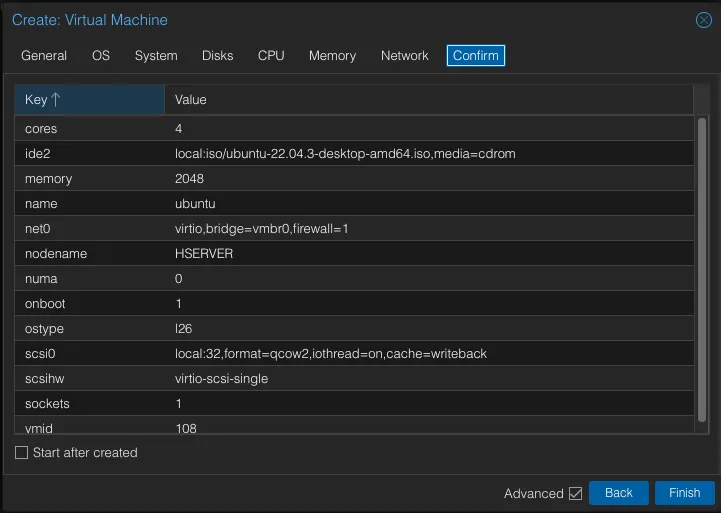Click the Back button
Image resolution: width=721 pixels, height=513 pixels.
pyautogui.click(x=618, y=493)
